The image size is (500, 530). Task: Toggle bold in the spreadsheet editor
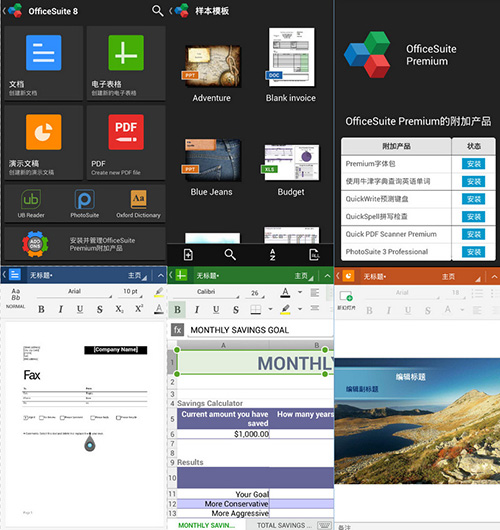(177, 310)
